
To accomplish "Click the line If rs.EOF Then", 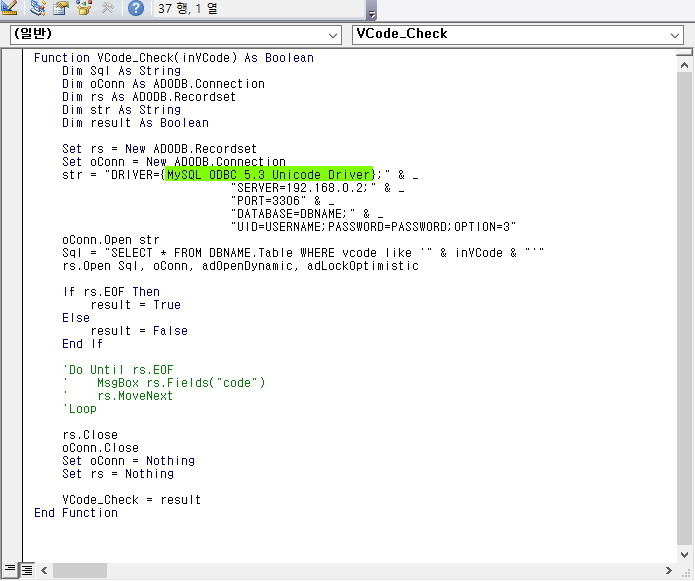I will 111,292.
